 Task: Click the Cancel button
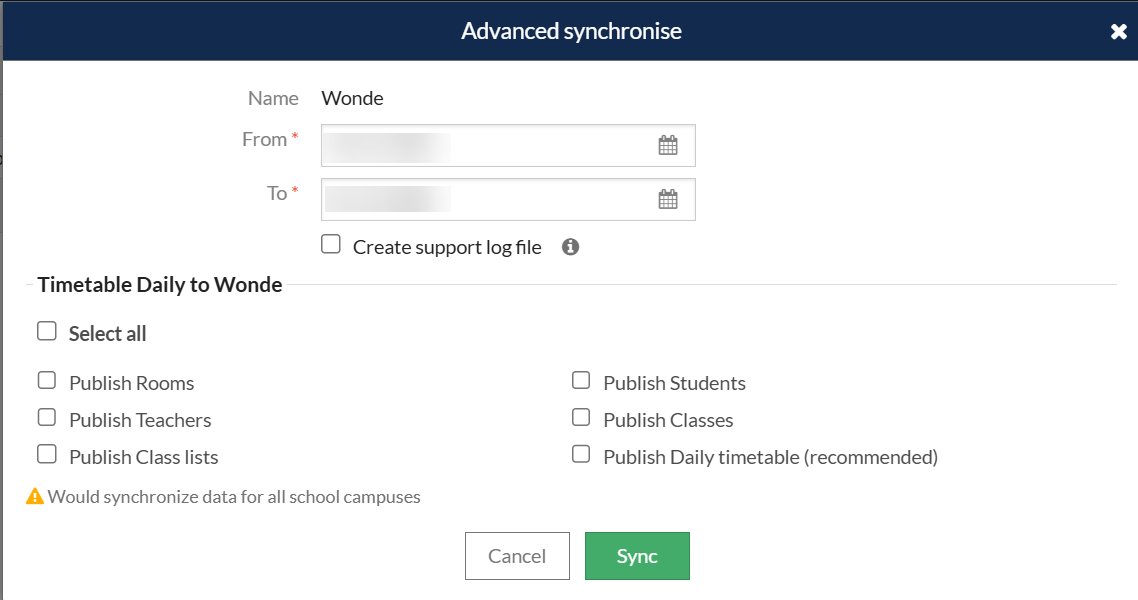517,556
